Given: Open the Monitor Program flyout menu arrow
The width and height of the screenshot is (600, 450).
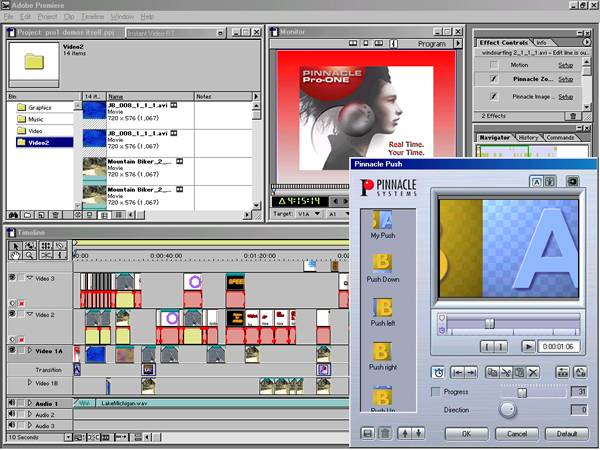Looking at the screenshot, I should click(458, 44).
